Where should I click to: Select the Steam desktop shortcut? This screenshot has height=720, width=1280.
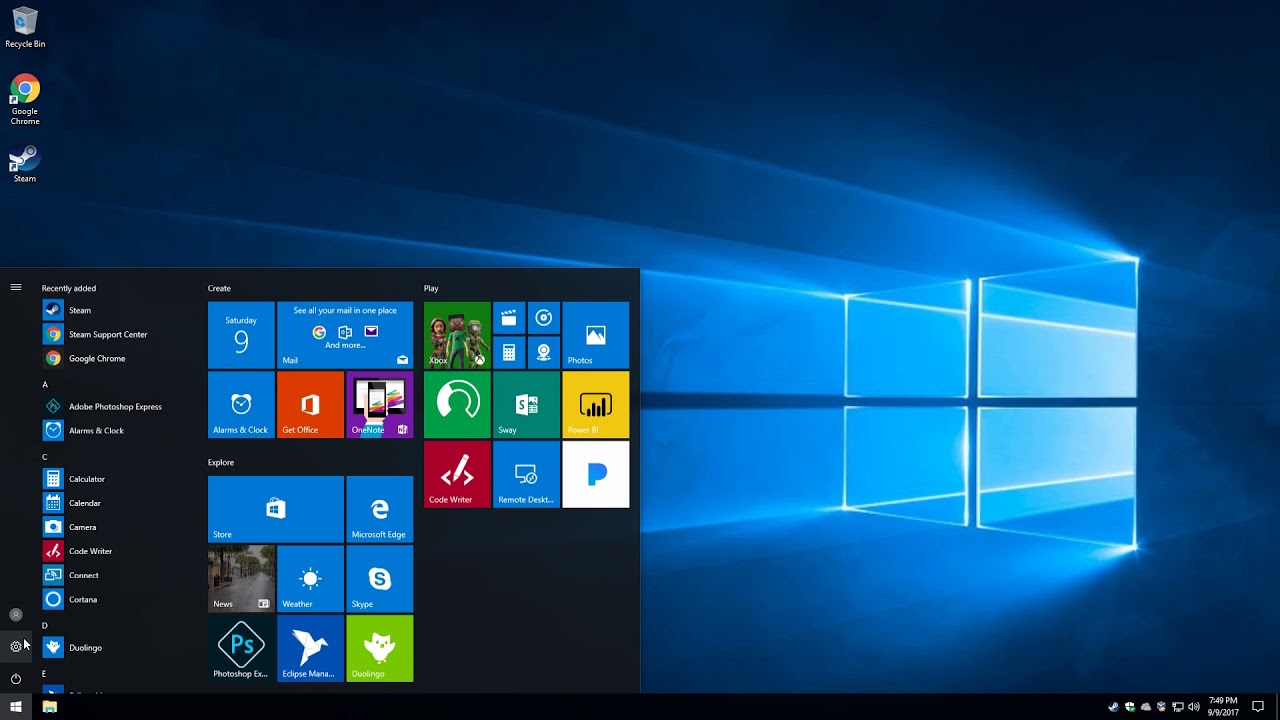(x=25, y=165)
